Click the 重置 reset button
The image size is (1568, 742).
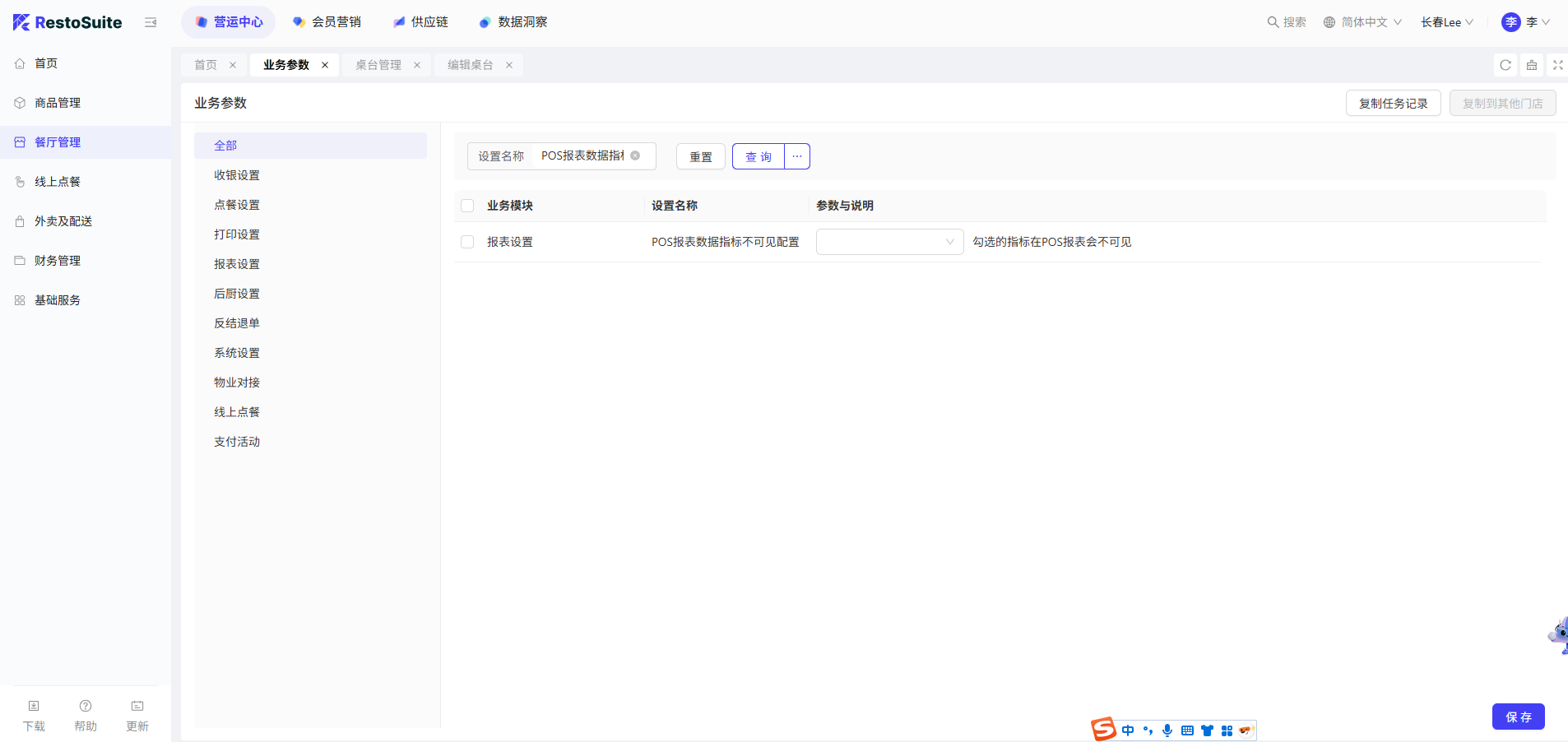[x=701, y=156]
